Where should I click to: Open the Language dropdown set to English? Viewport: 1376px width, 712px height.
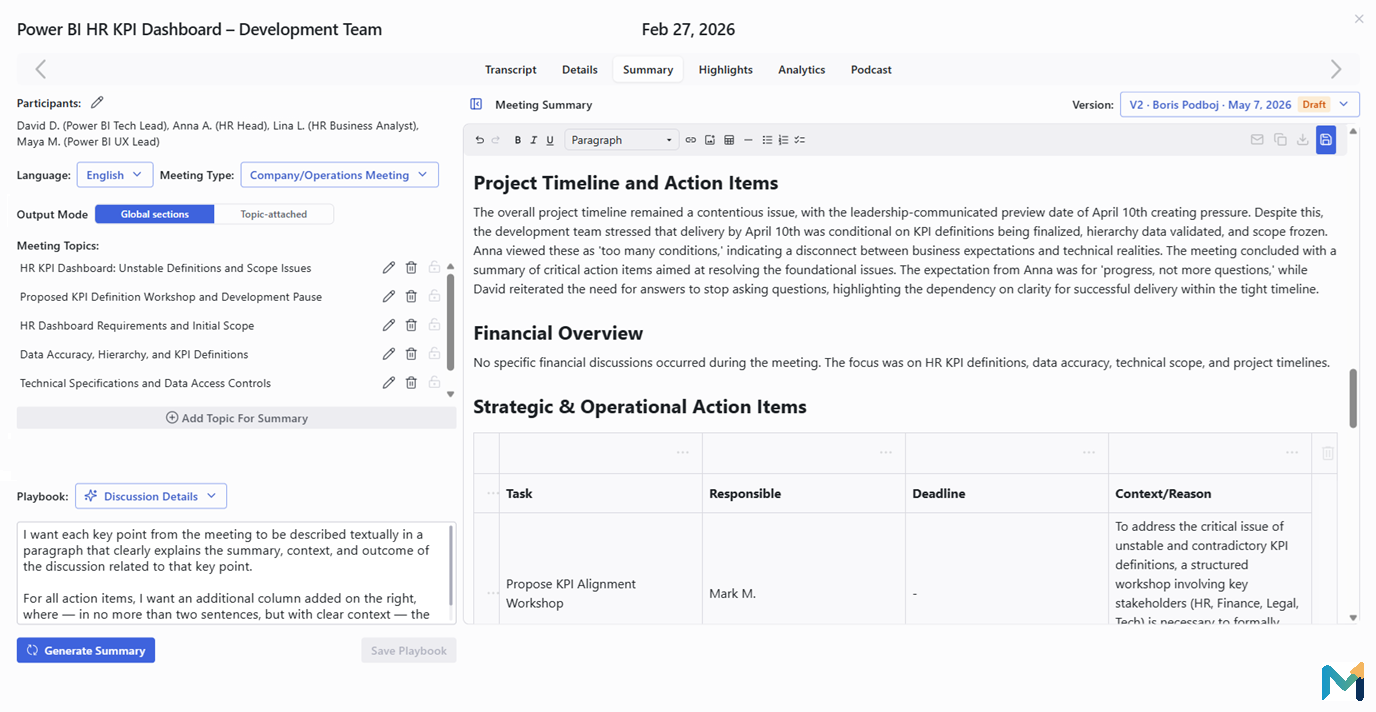pos(115,175)
